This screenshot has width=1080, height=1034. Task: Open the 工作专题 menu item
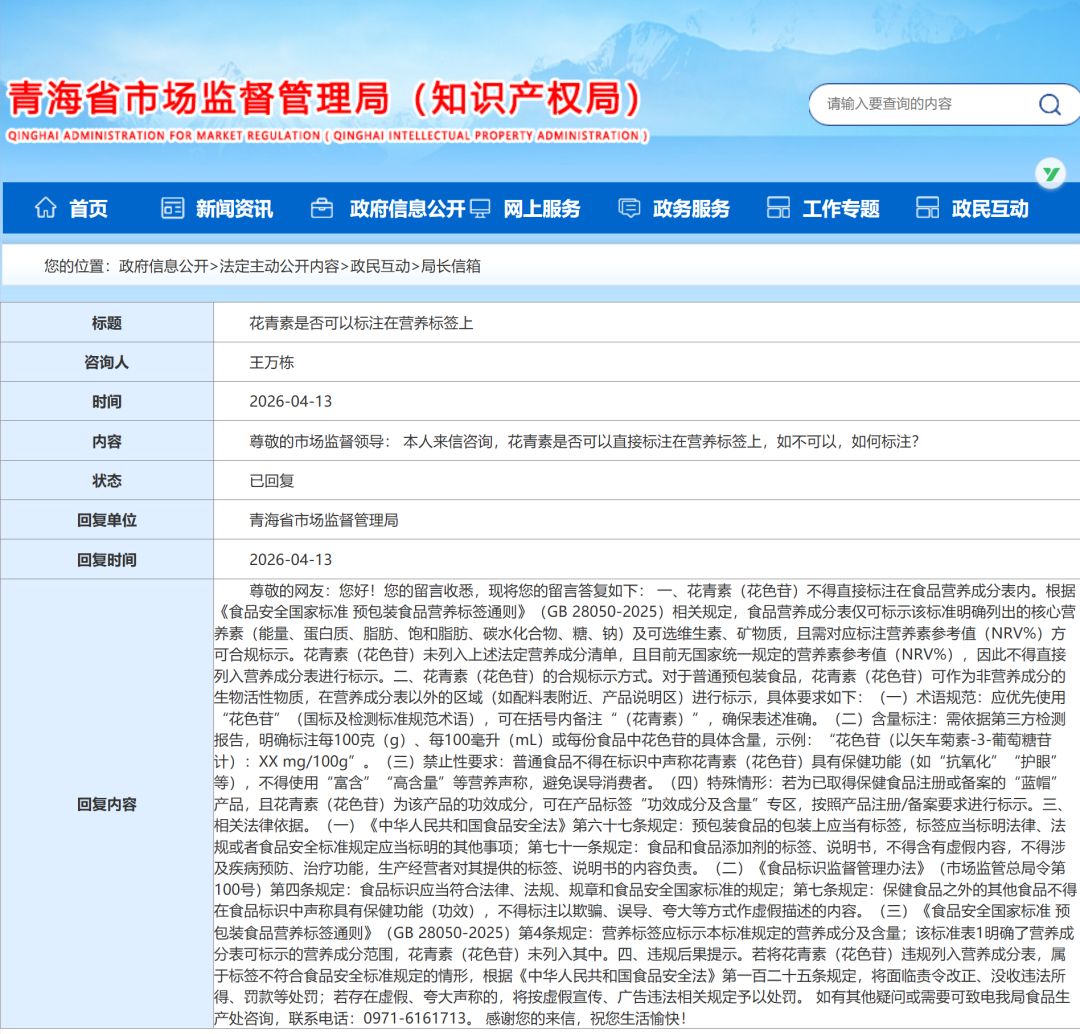pos(841,209)
